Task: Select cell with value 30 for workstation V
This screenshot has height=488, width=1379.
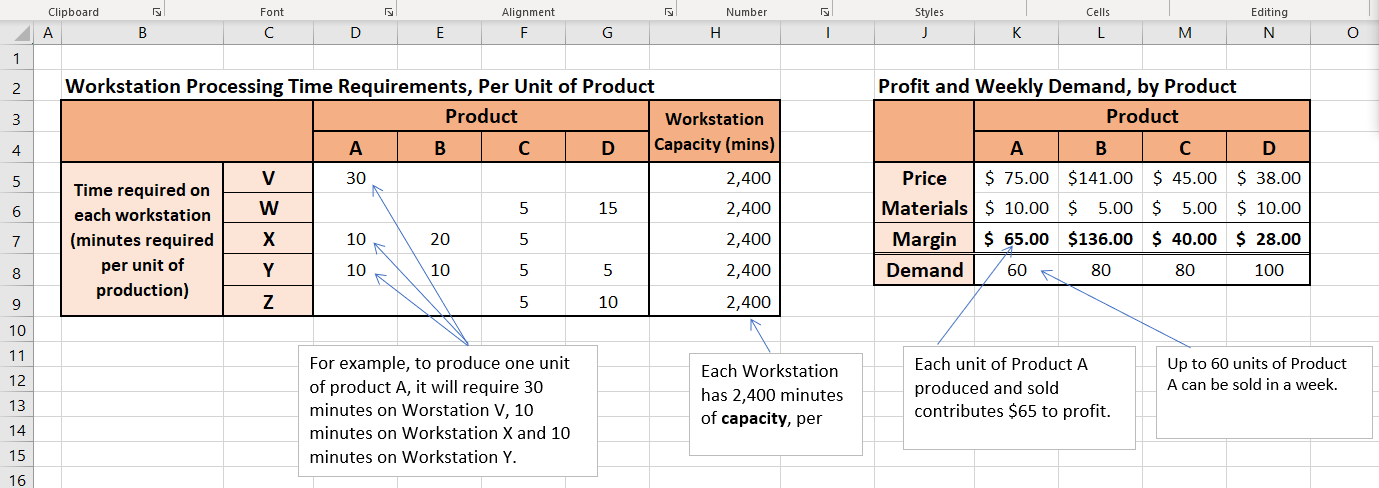Action: click(x=356, y=178)
